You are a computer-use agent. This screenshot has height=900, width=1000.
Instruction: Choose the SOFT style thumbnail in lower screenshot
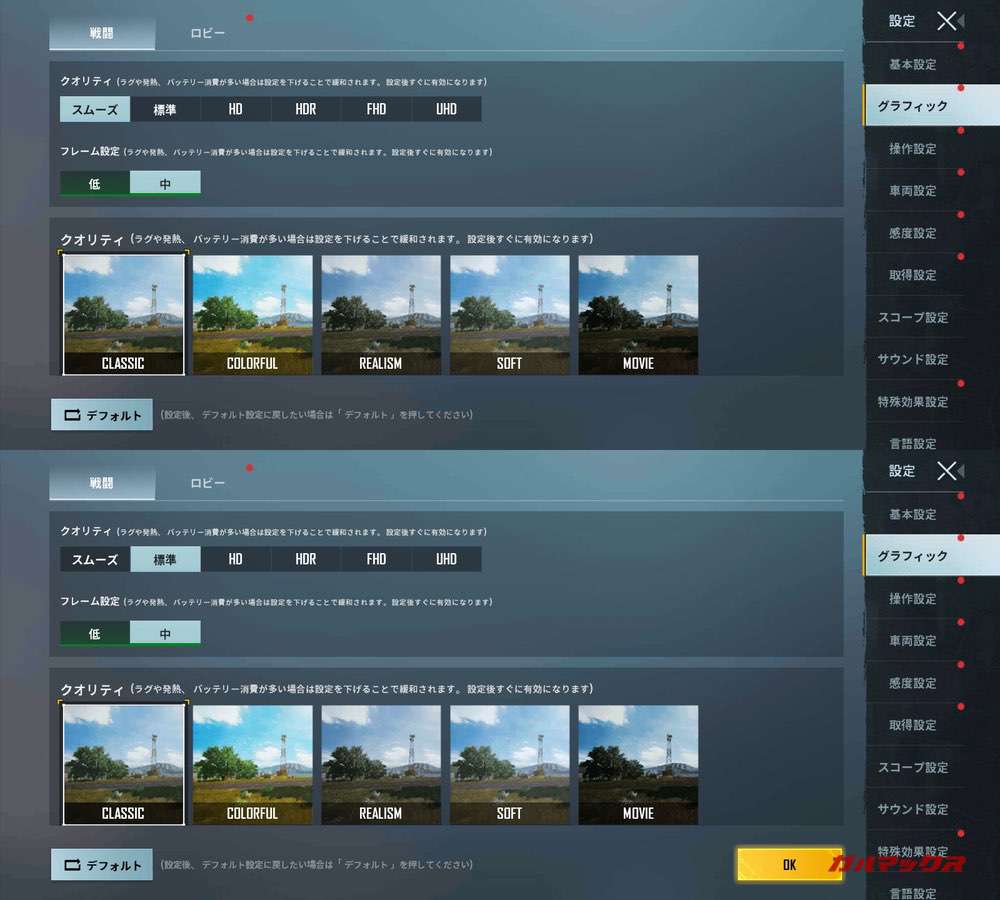click(509, 765)
